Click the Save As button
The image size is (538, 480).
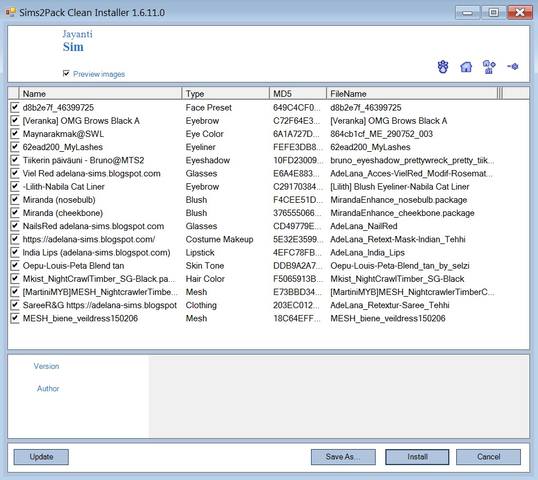343,457
